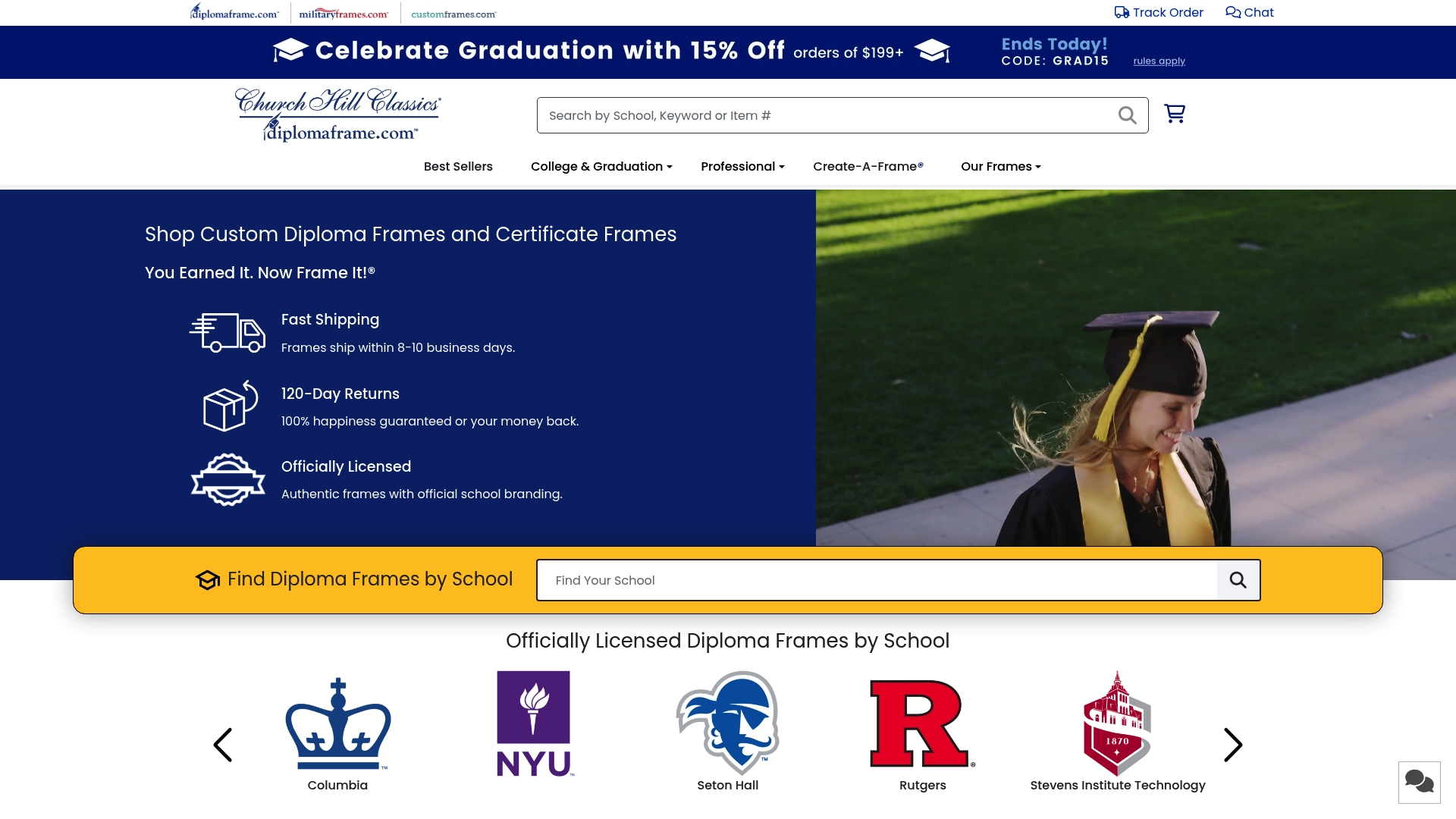Click the Find Your School search button
This screenshot has width=1456, height=819.
[x=1238, y=580]
